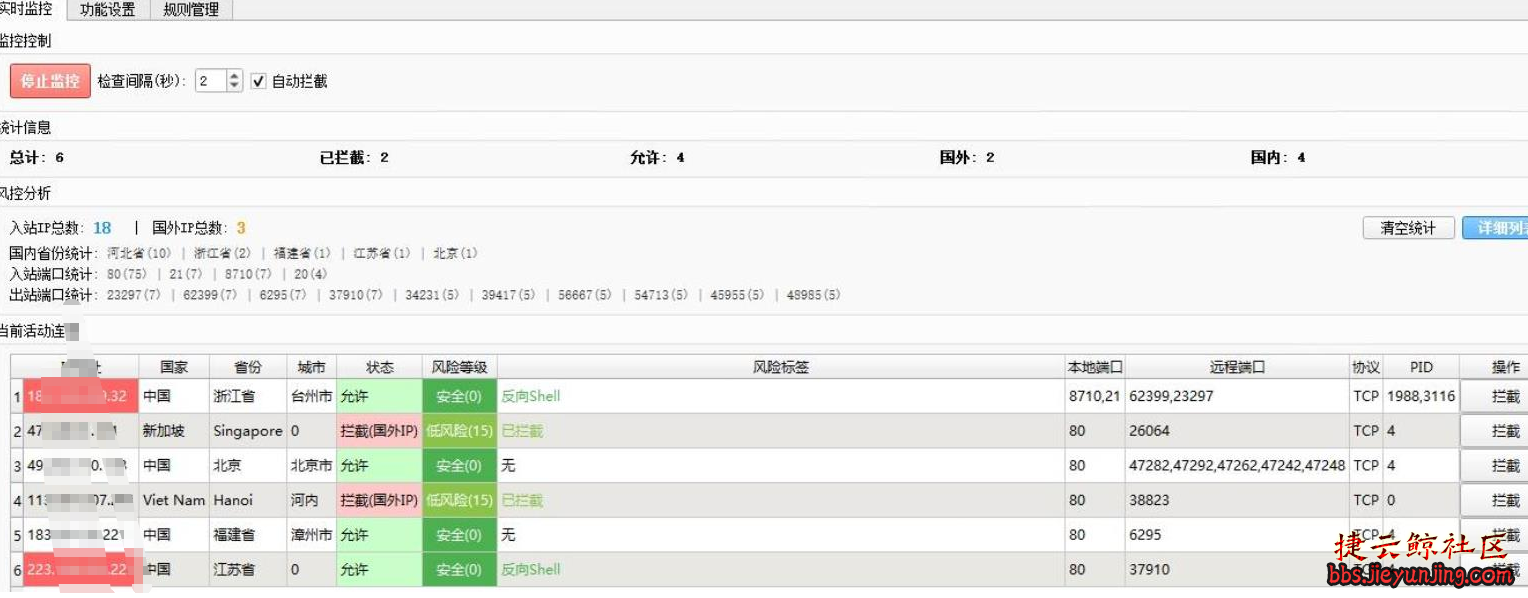Image resolution: width=1528 pixels, height=598 pixels.
Task: Select the Hanoi province cell
Action: point(248,500)
